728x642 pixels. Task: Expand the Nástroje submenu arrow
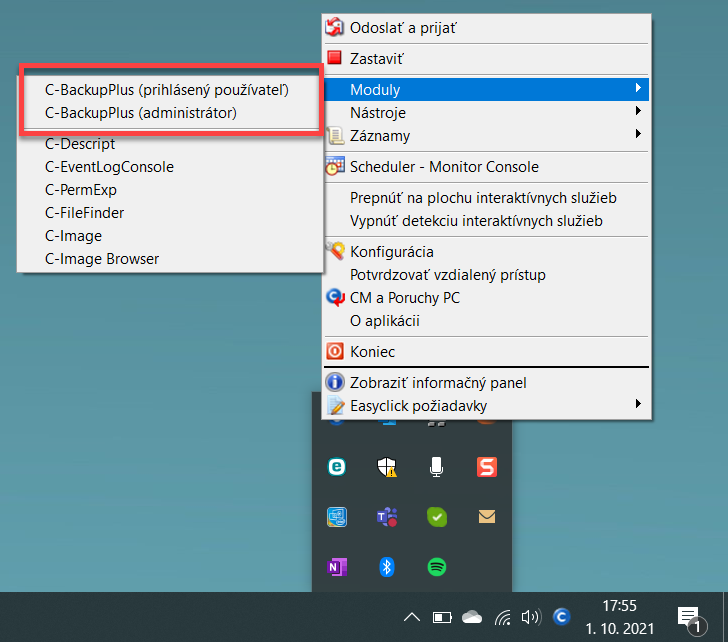point(638,111)
